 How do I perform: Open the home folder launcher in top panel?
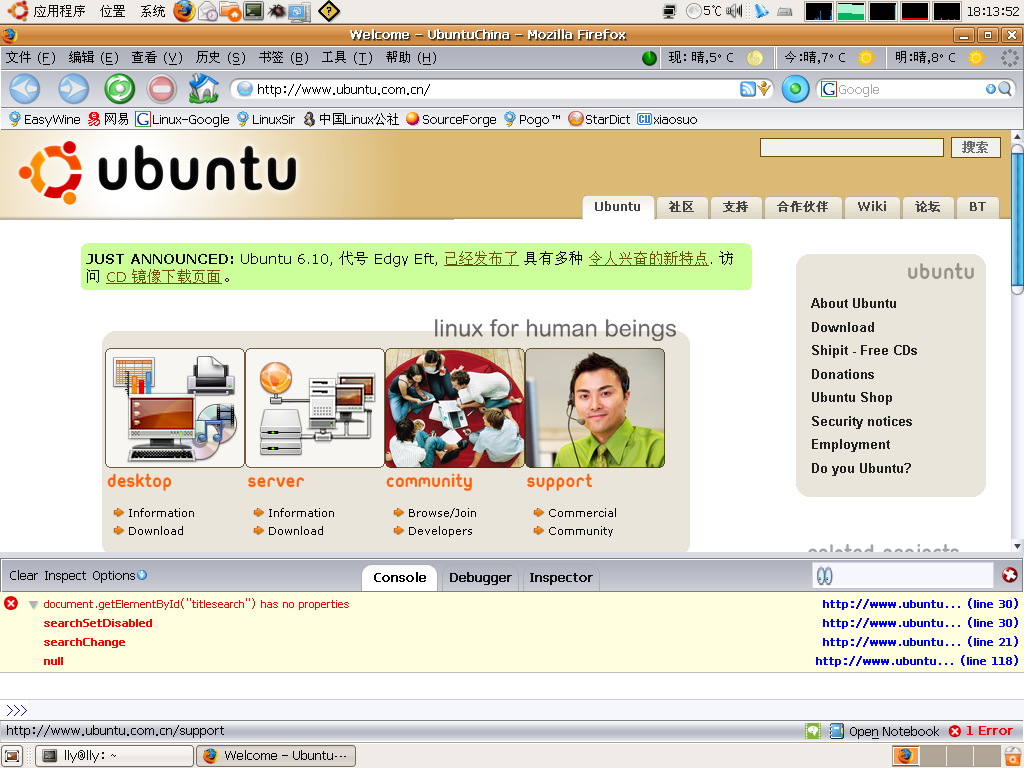231,11
